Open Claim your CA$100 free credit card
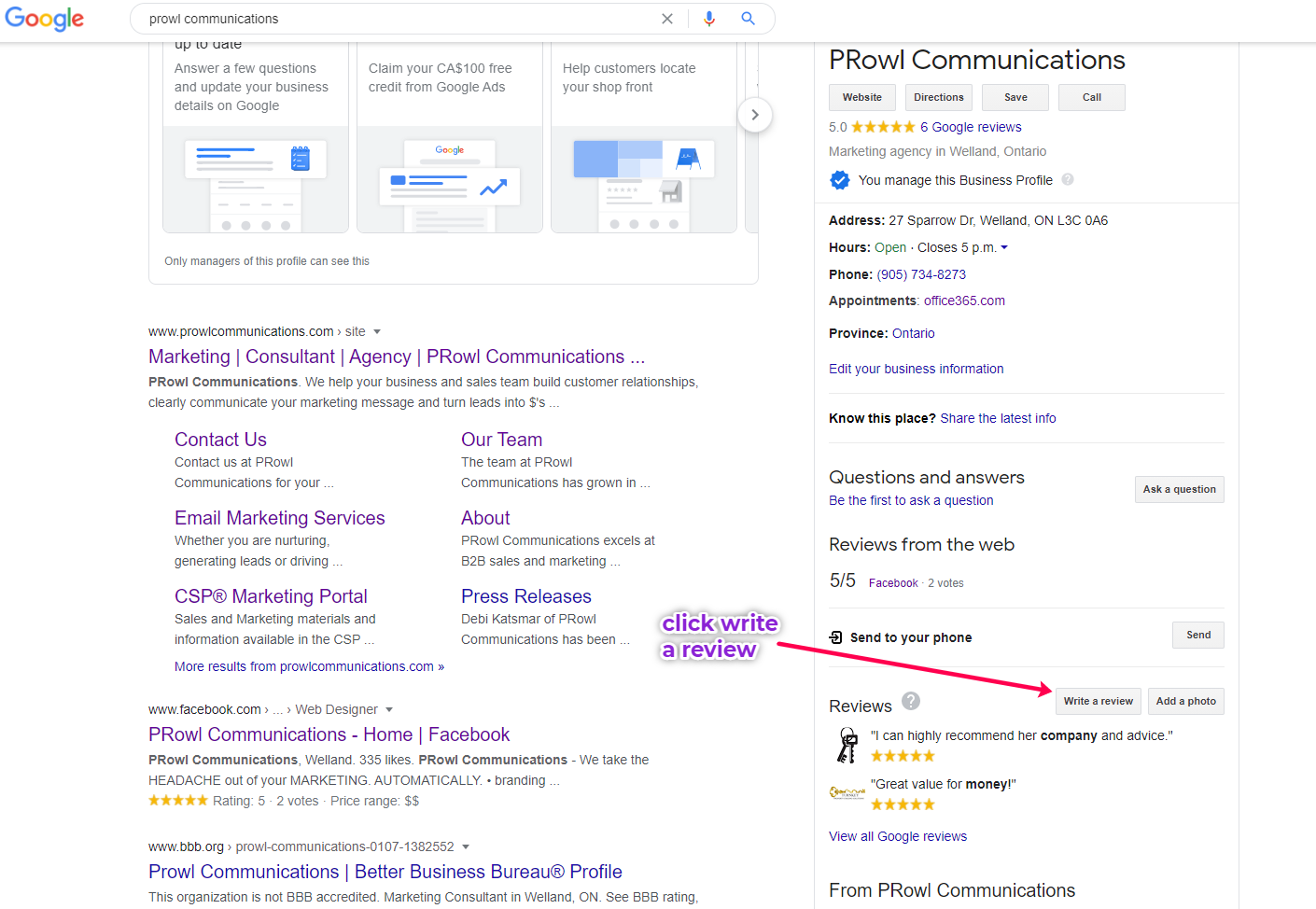Image resolution: width=1316 pixels, height=909 pixels. pos(450,137)
